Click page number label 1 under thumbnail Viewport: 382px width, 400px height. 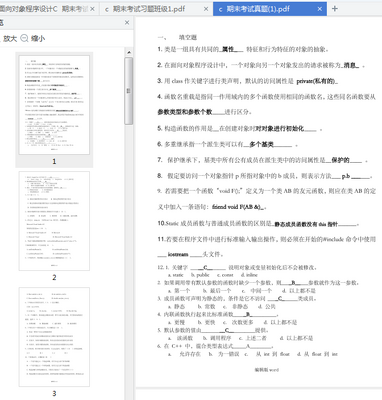(54, 161)
